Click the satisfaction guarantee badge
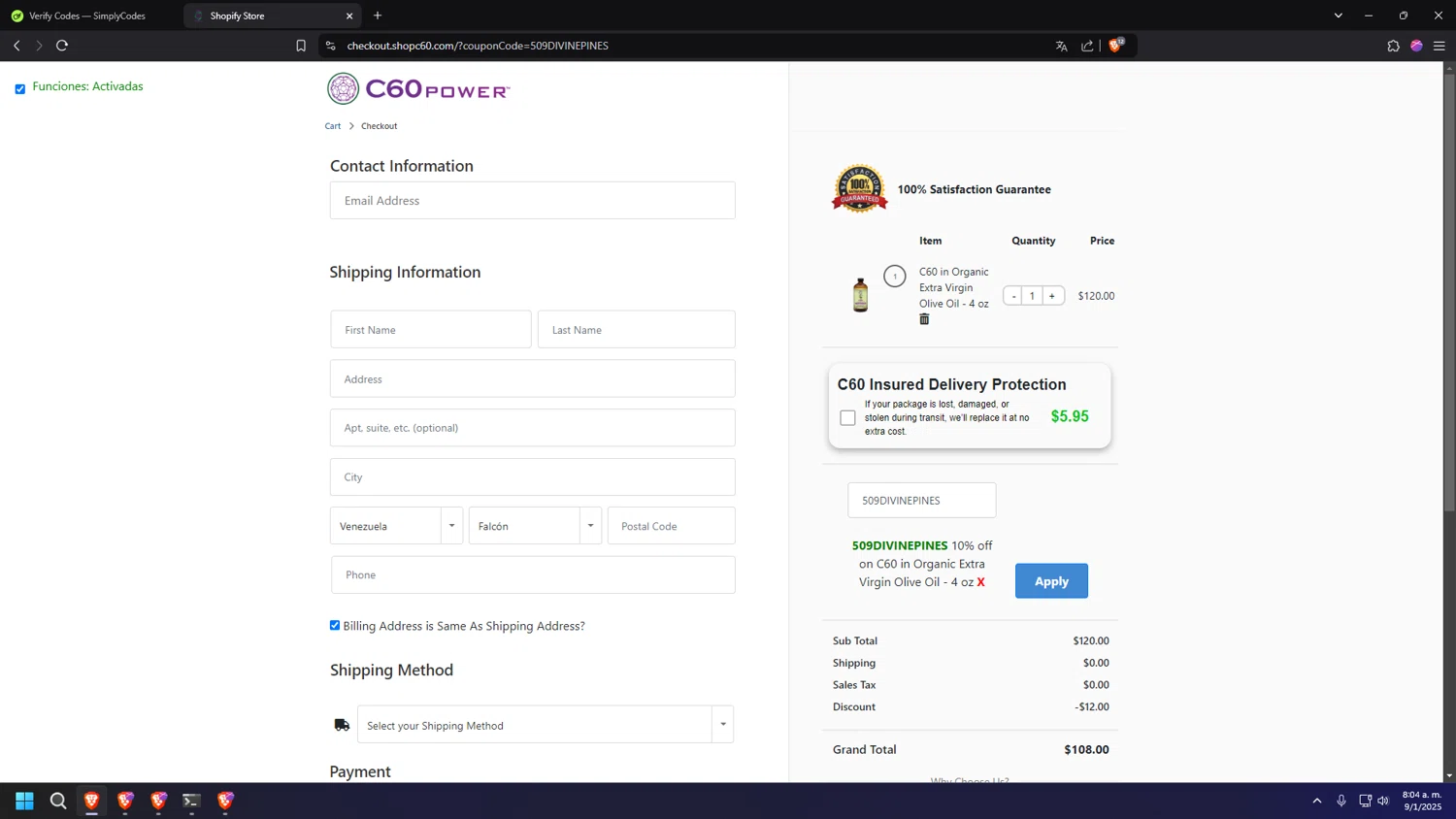Image resolution: width=1456 pixels, height=819 pixels. coord(859,188)
